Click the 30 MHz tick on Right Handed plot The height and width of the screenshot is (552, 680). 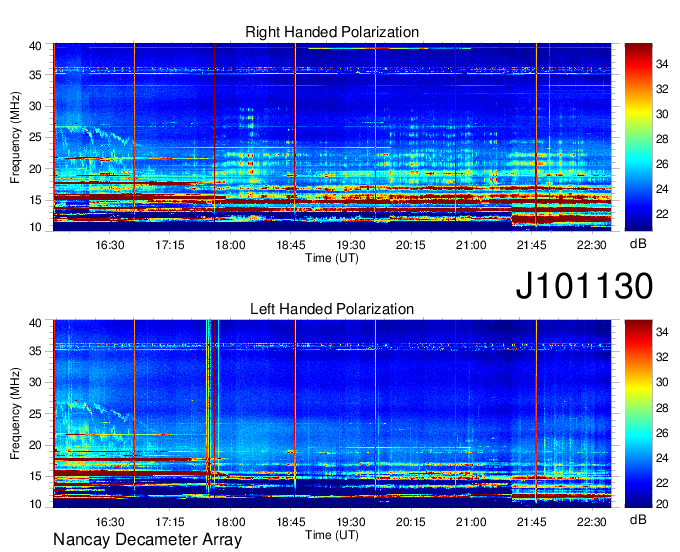(36, 106)
